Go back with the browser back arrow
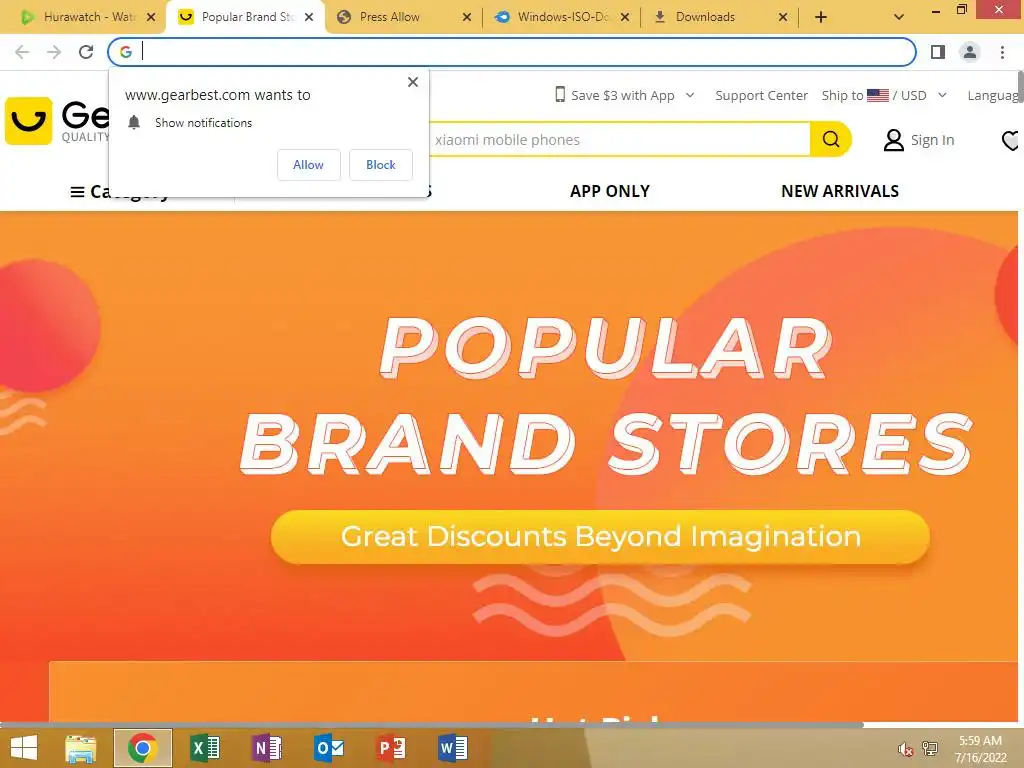 point(22,52)
